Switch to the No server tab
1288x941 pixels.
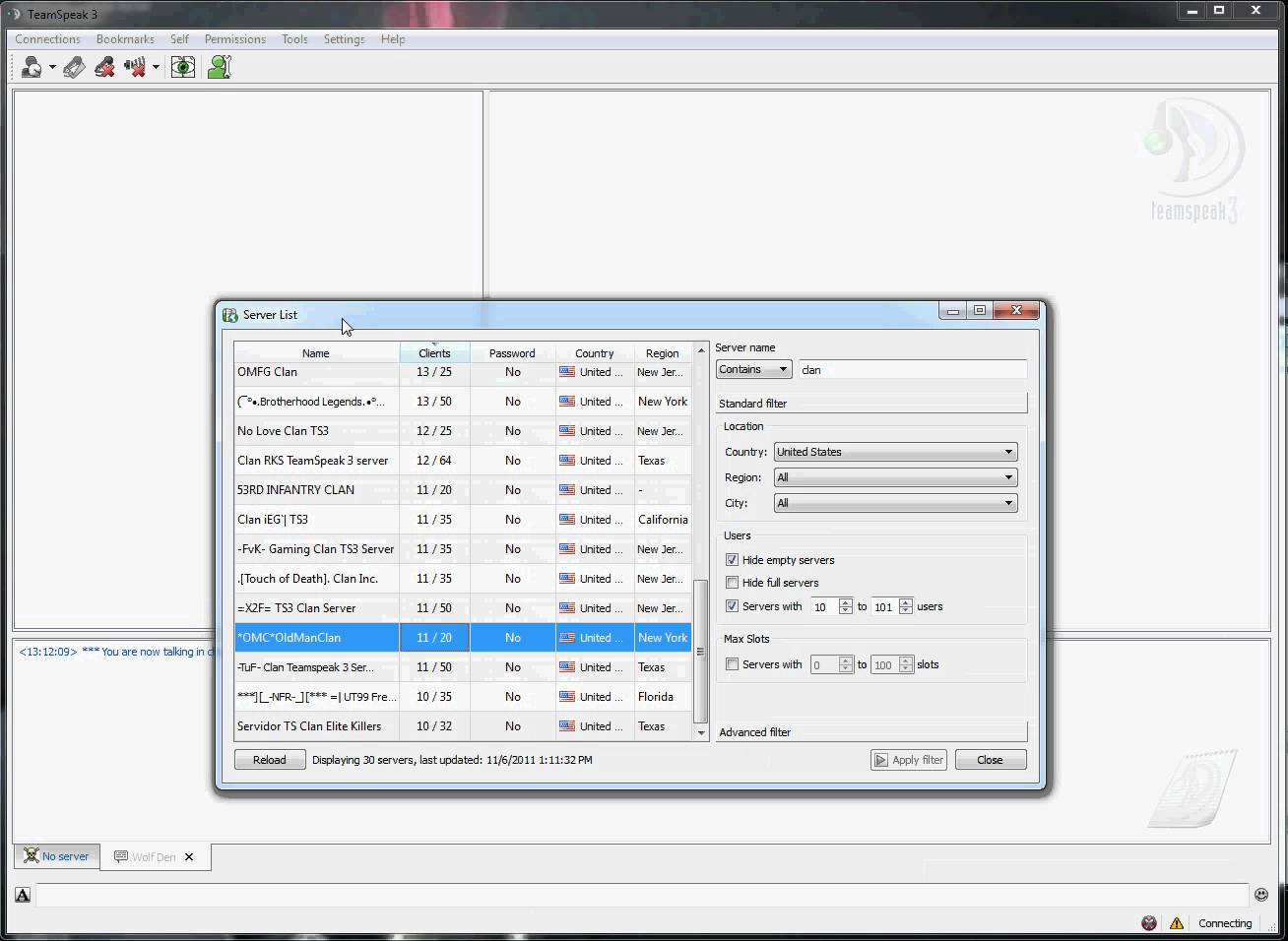(x=56, y=856)
